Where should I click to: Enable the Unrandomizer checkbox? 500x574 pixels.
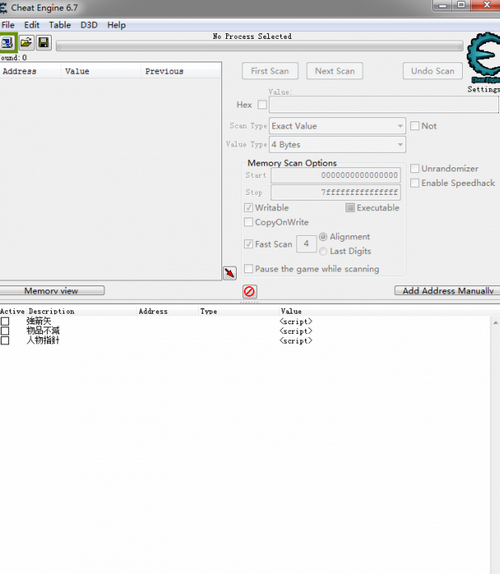click(x=414, y=168)
